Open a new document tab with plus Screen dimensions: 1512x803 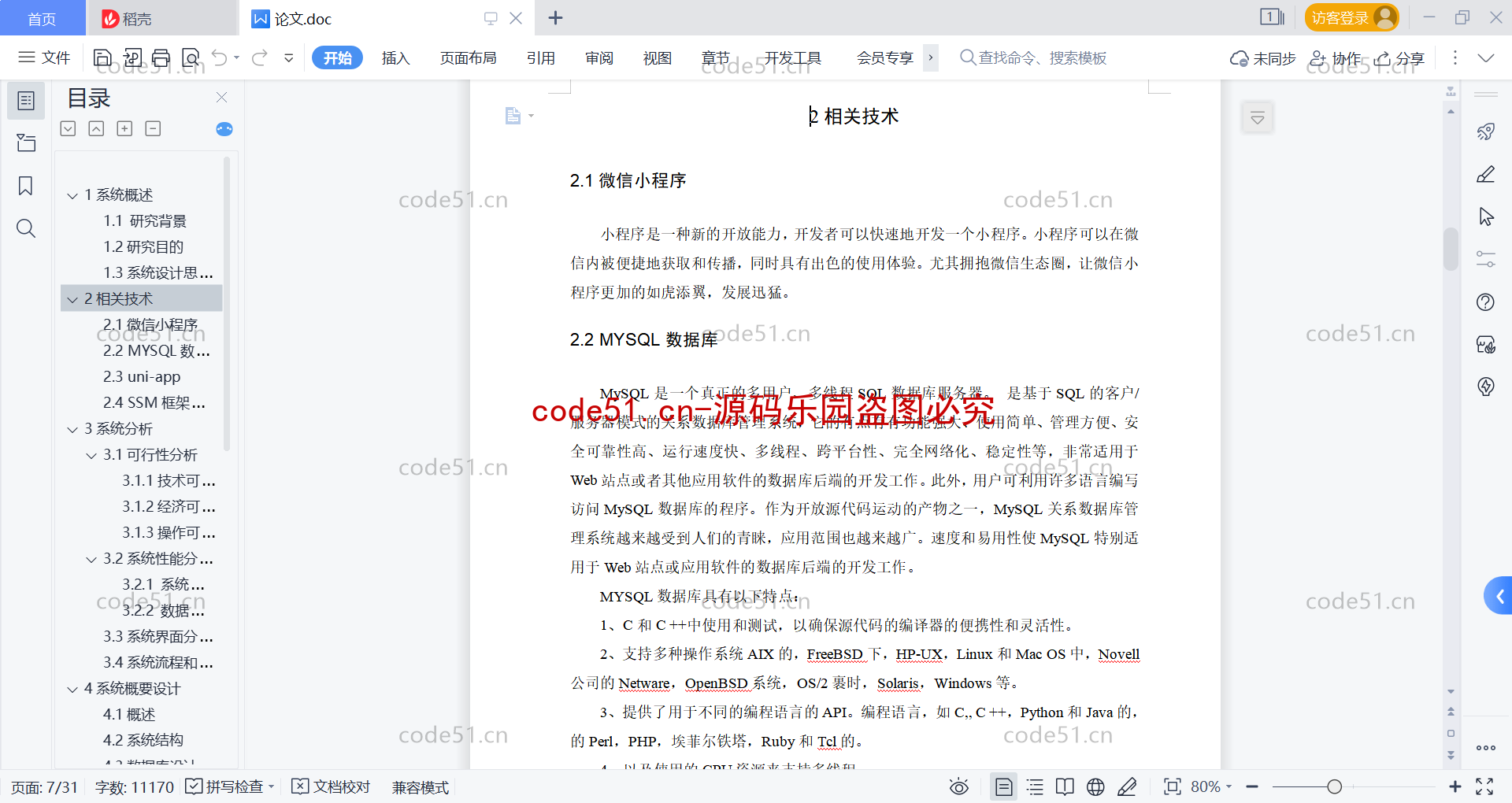pyautogui.click(x=555, y=17)
